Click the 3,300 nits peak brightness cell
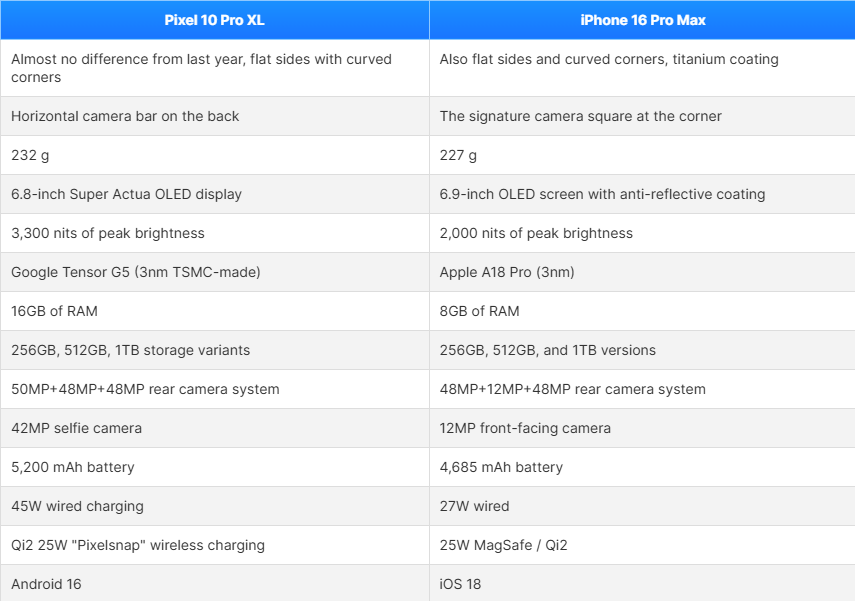 pyautogui.click(x=215, y=233)
